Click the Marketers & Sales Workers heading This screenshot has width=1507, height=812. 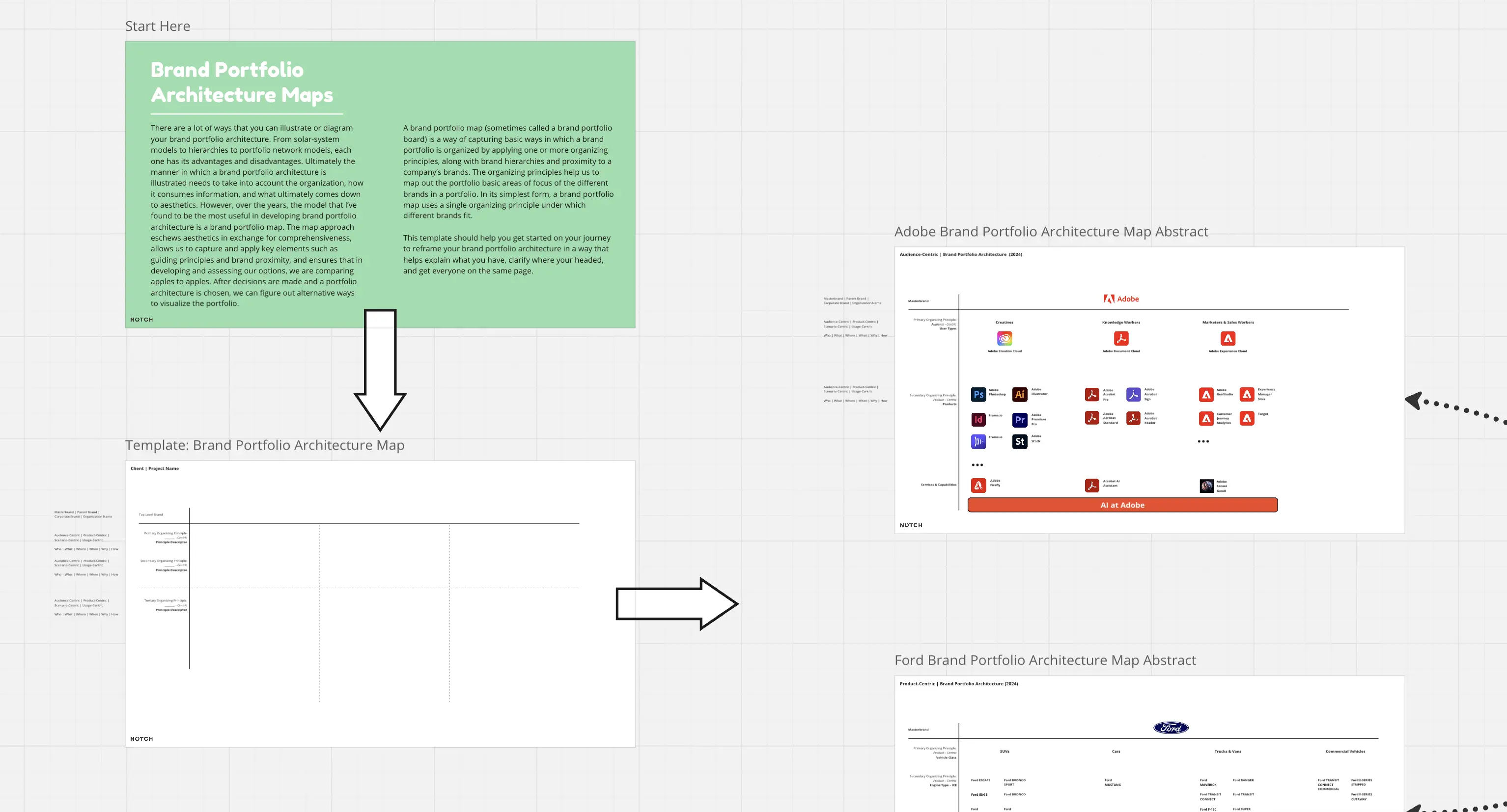tap(1228, 322)
